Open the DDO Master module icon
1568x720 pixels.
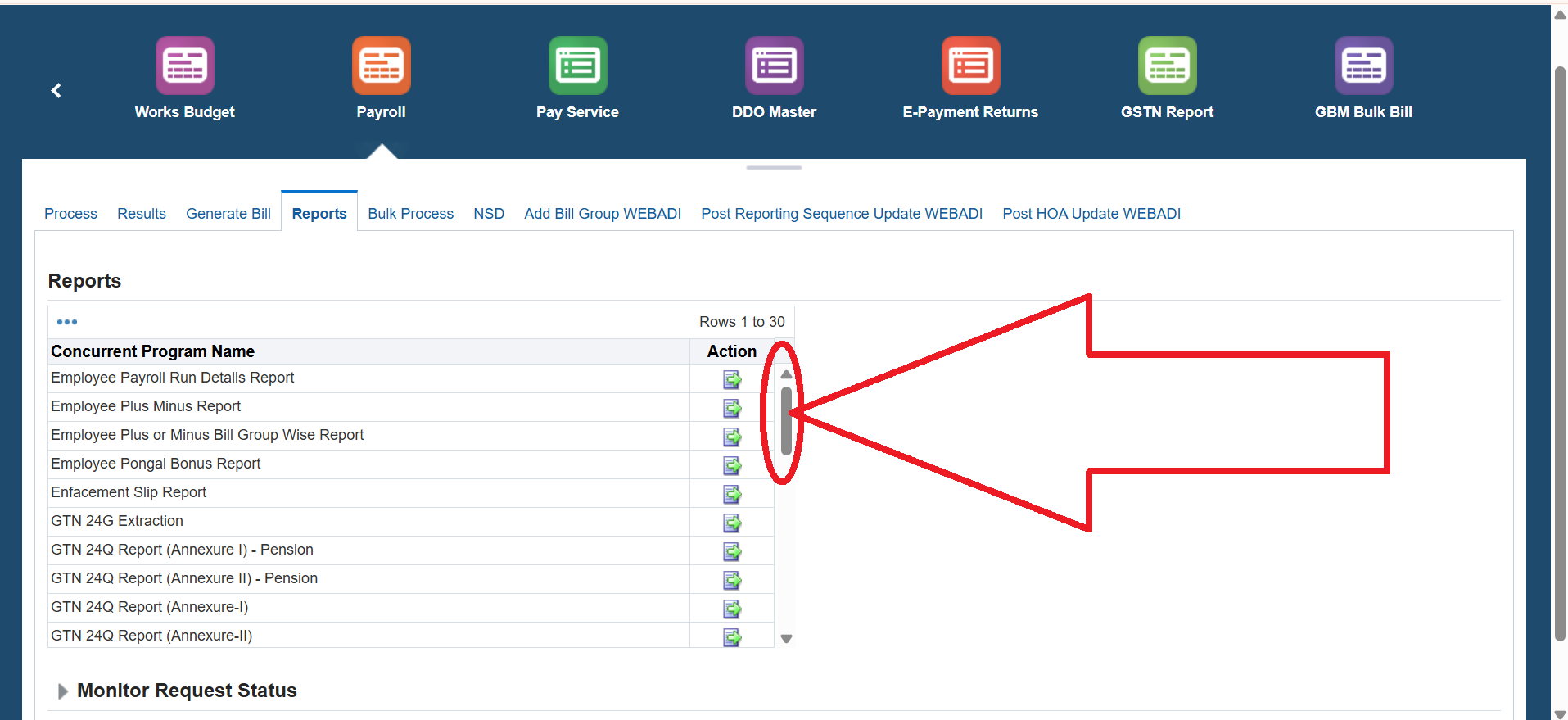coord(775,66)
